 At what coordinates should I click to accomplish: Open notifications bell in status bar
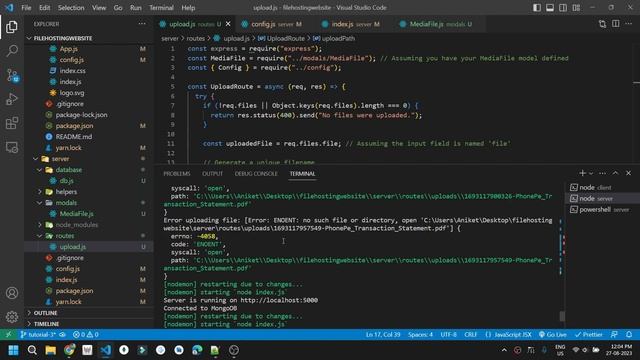coord(629,335)
